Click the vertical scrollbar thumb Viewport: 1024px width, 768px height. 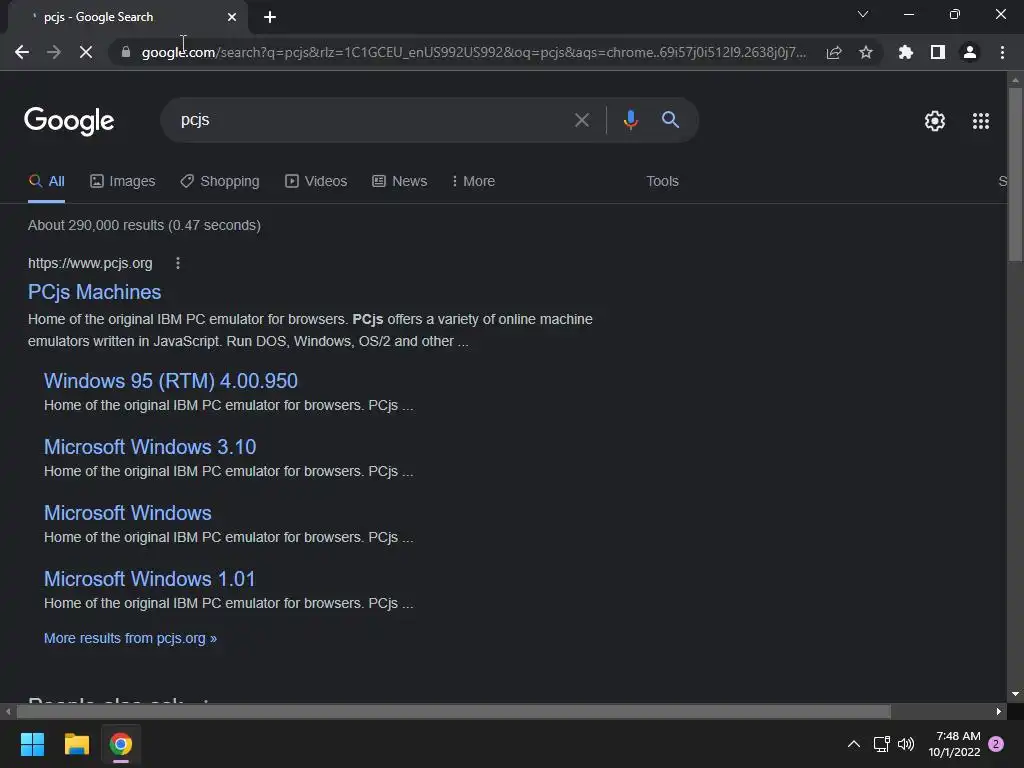tap(1015, 174)
